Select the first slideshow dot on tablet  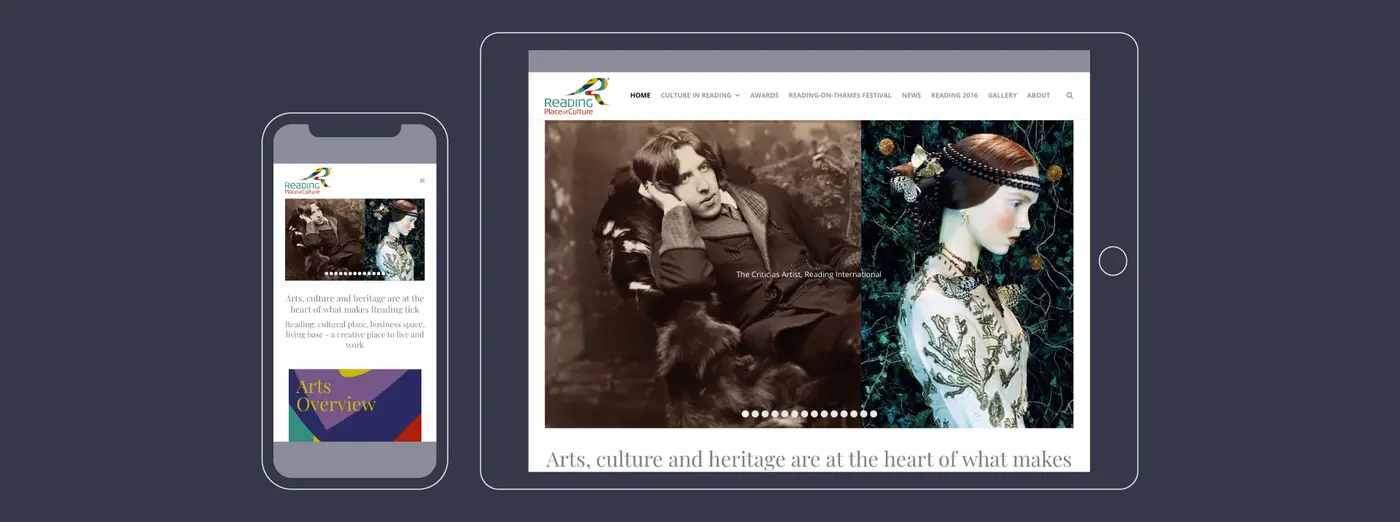(745, 414)
